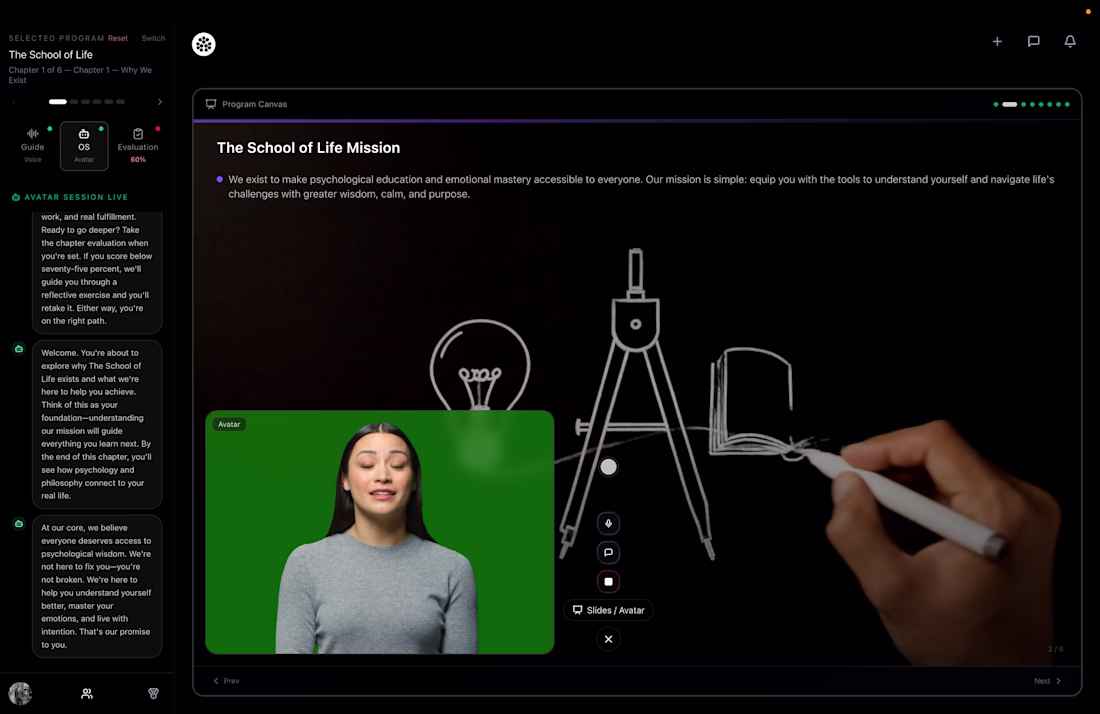
Task: Click the avatar video feed
Action: [380, 532]
